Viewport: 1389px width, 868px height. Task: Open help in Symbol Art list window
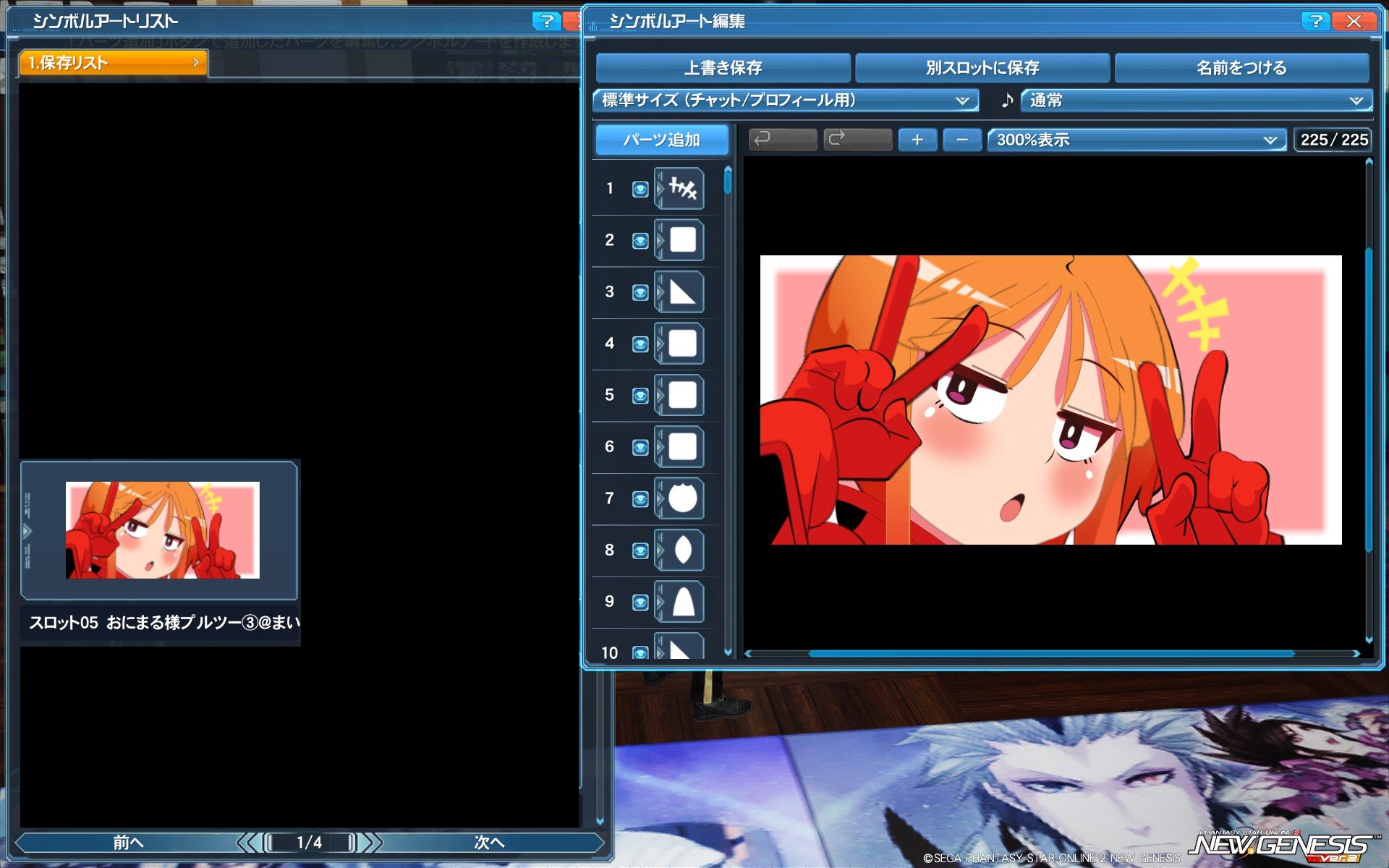(x=546, y=21)
